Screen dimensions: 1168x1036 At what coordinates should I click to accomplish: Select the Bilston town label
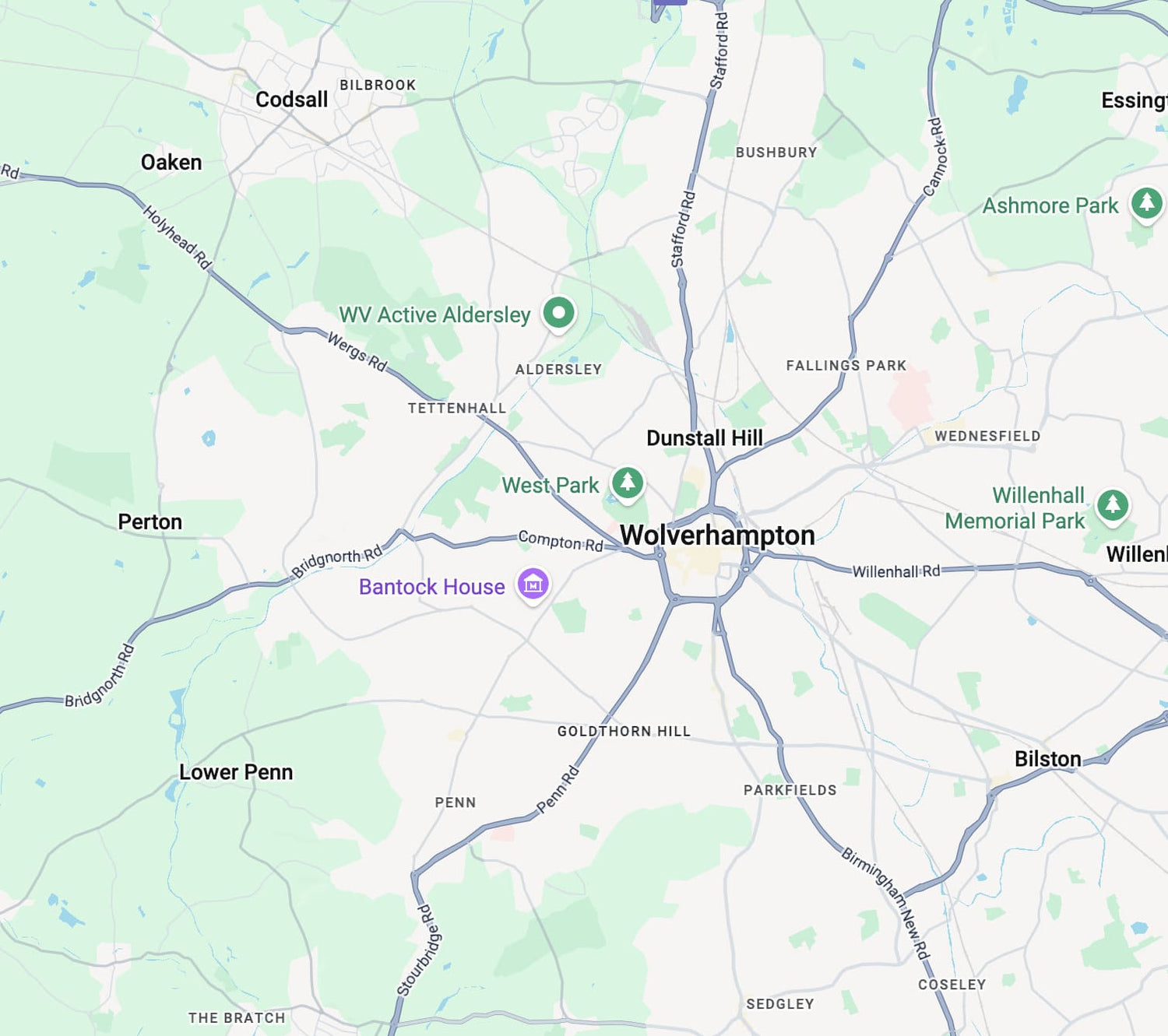point(1048,759)
